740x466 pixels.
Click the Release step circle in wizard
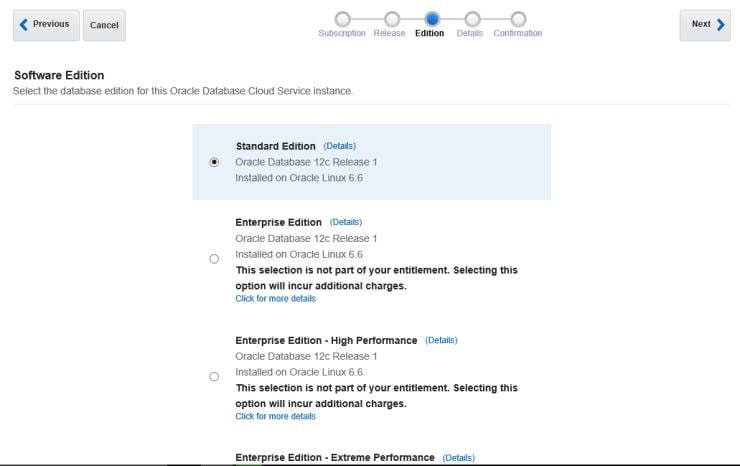coord(391,18)
